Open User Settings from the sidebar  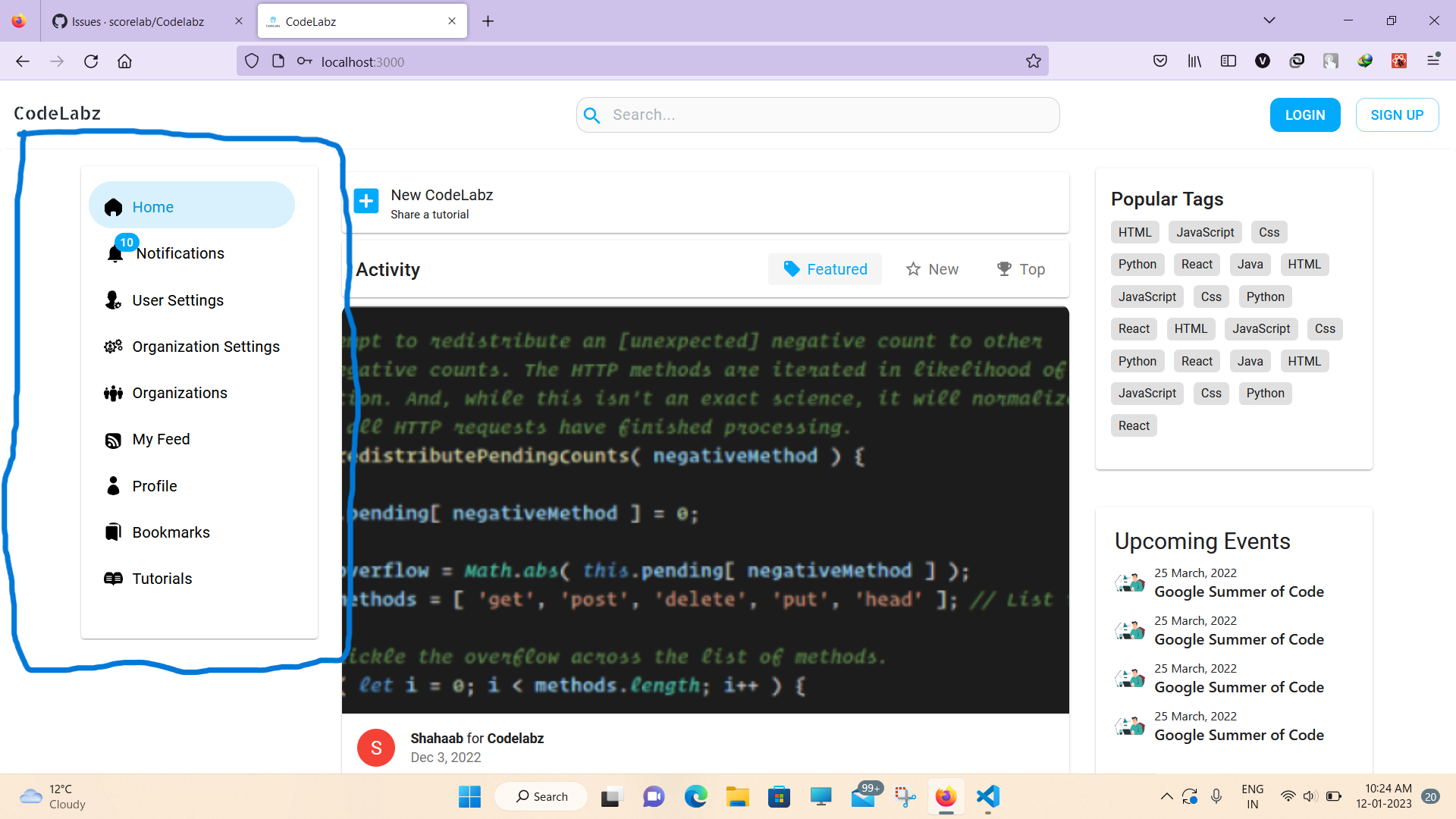click(177, 300)
